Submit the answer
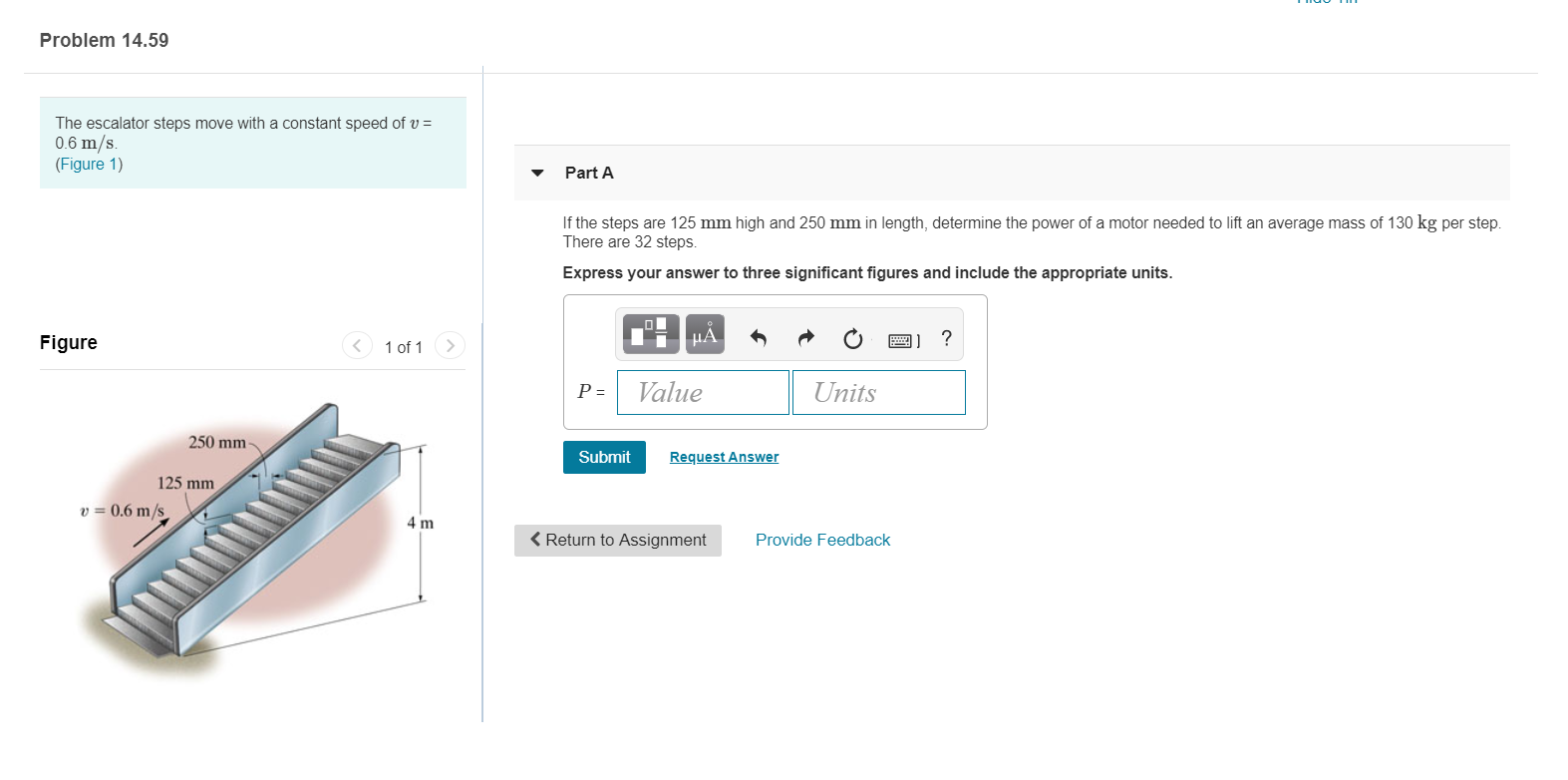The image size is (1568, 780). click(x=603, y=457)
